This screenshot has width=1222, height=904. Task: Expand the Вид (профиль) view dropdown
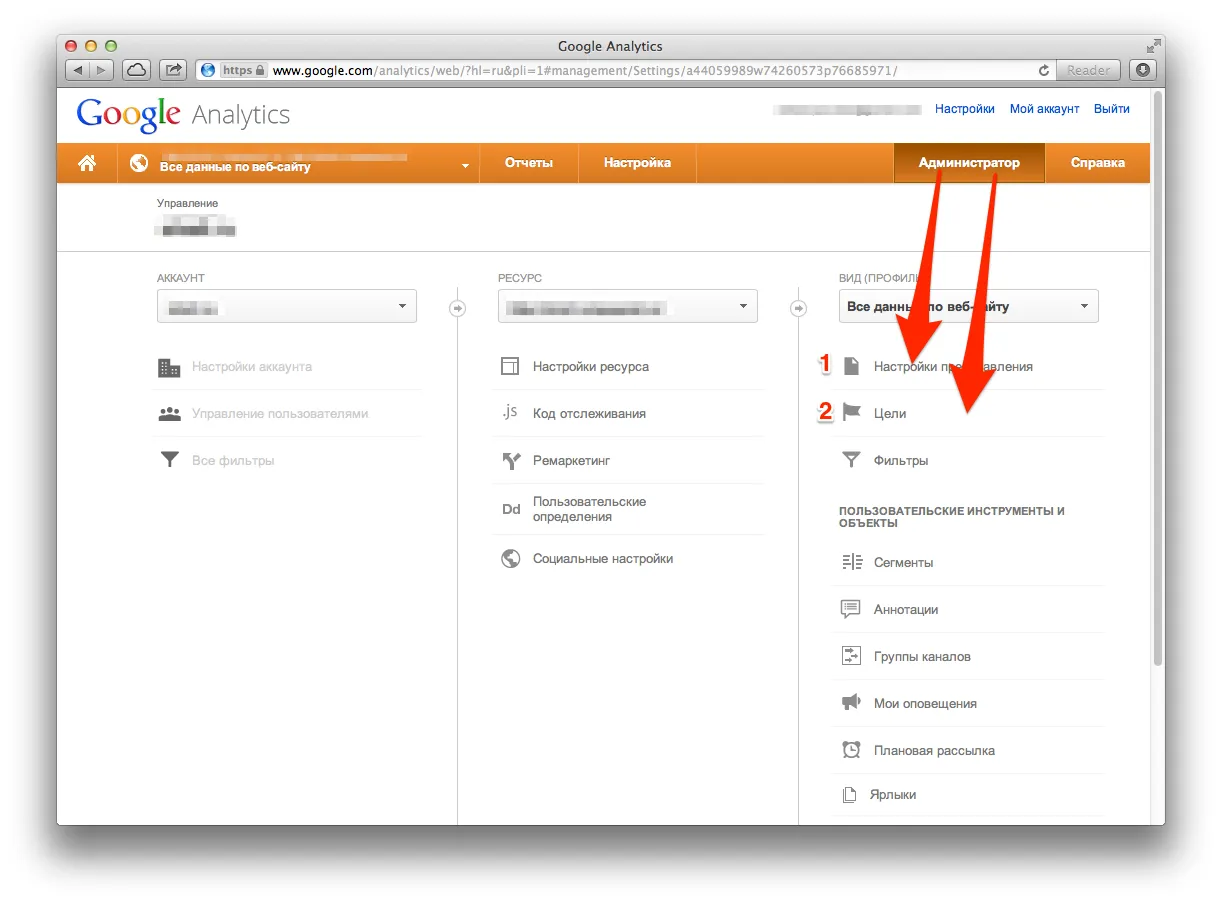pyautogui.click(x=968, y=306)
